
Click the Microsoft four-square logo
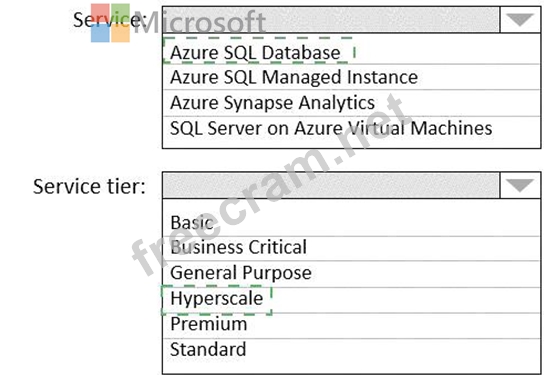coord(110,23)
